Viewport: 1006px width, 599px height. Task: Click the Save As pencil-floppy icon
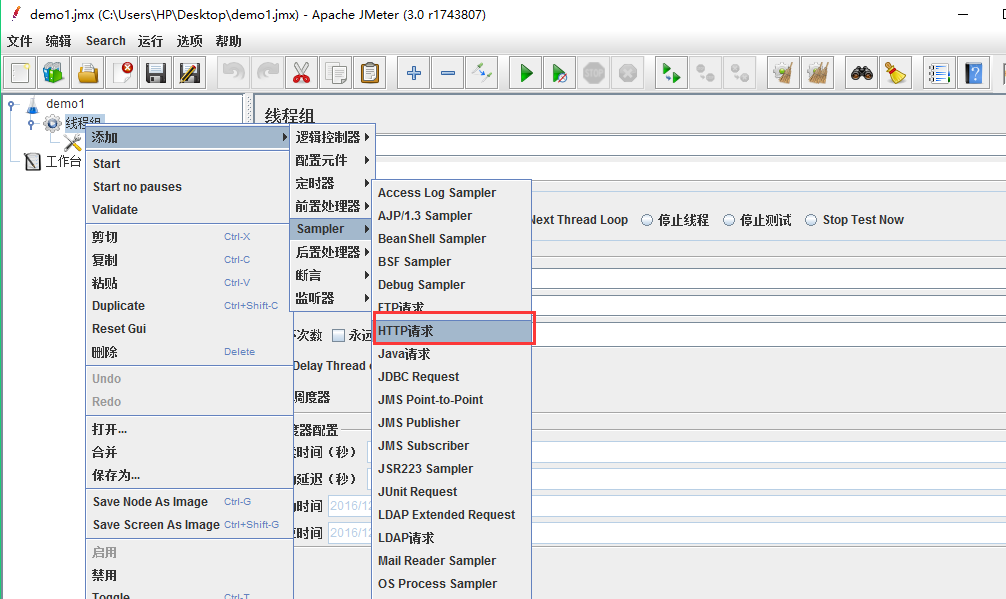pos(190,72)
